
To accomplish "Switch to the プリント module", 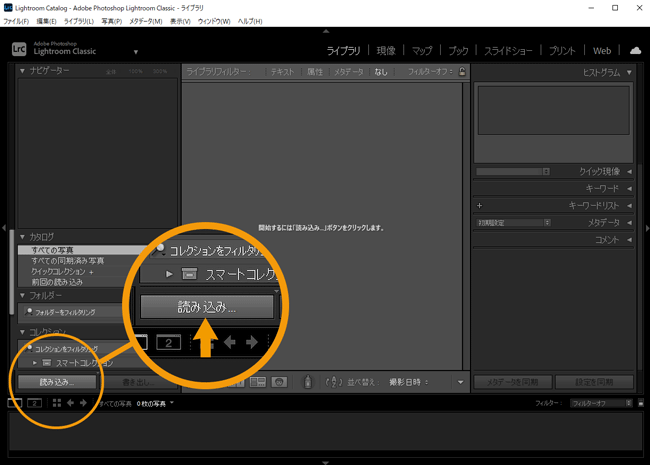I will click(x=563, y=51).
